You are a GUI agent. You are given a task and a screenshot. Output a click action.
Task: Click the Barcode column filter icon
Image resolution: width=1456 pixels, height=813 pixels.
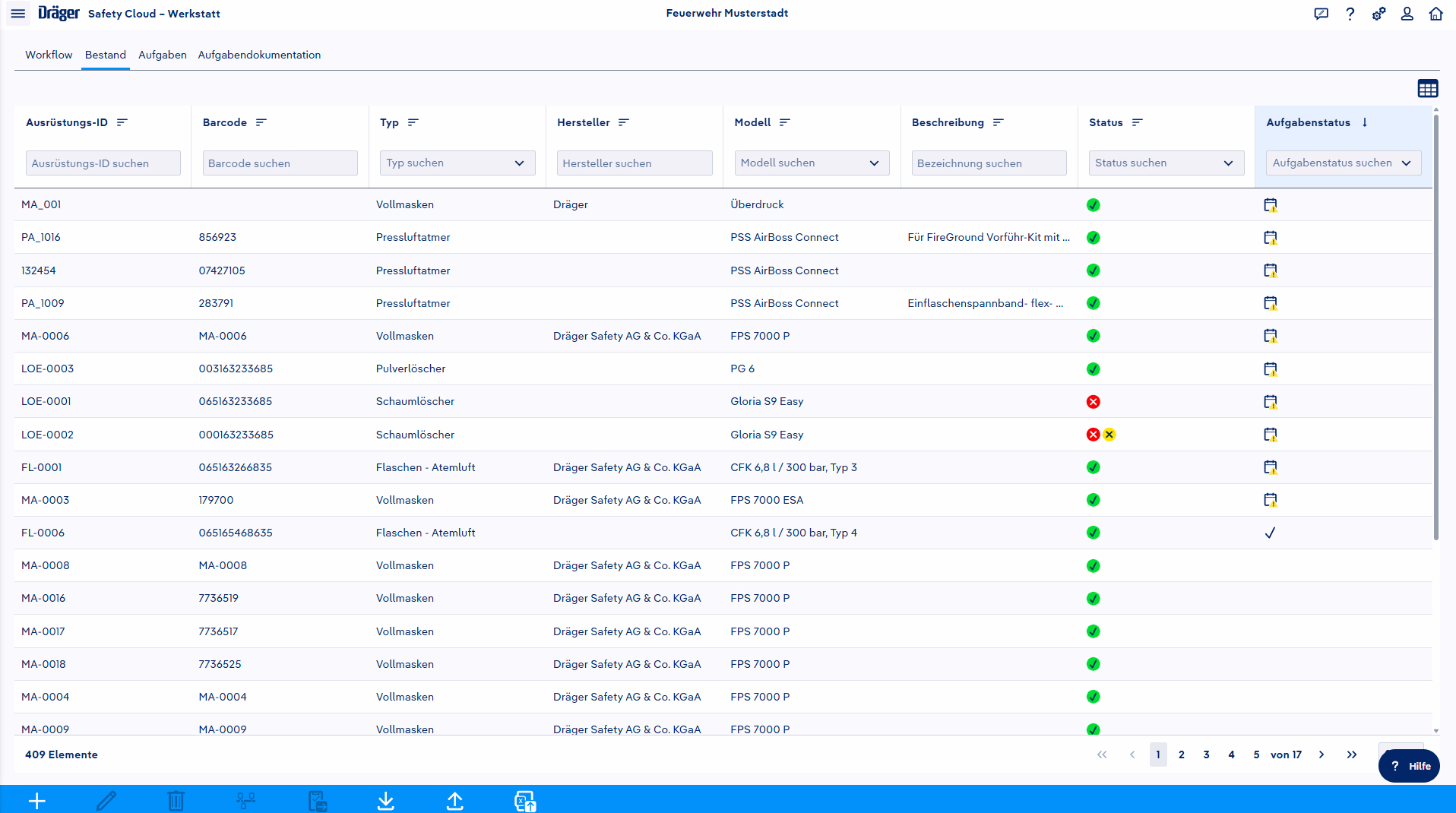click(x=261, y=122)
